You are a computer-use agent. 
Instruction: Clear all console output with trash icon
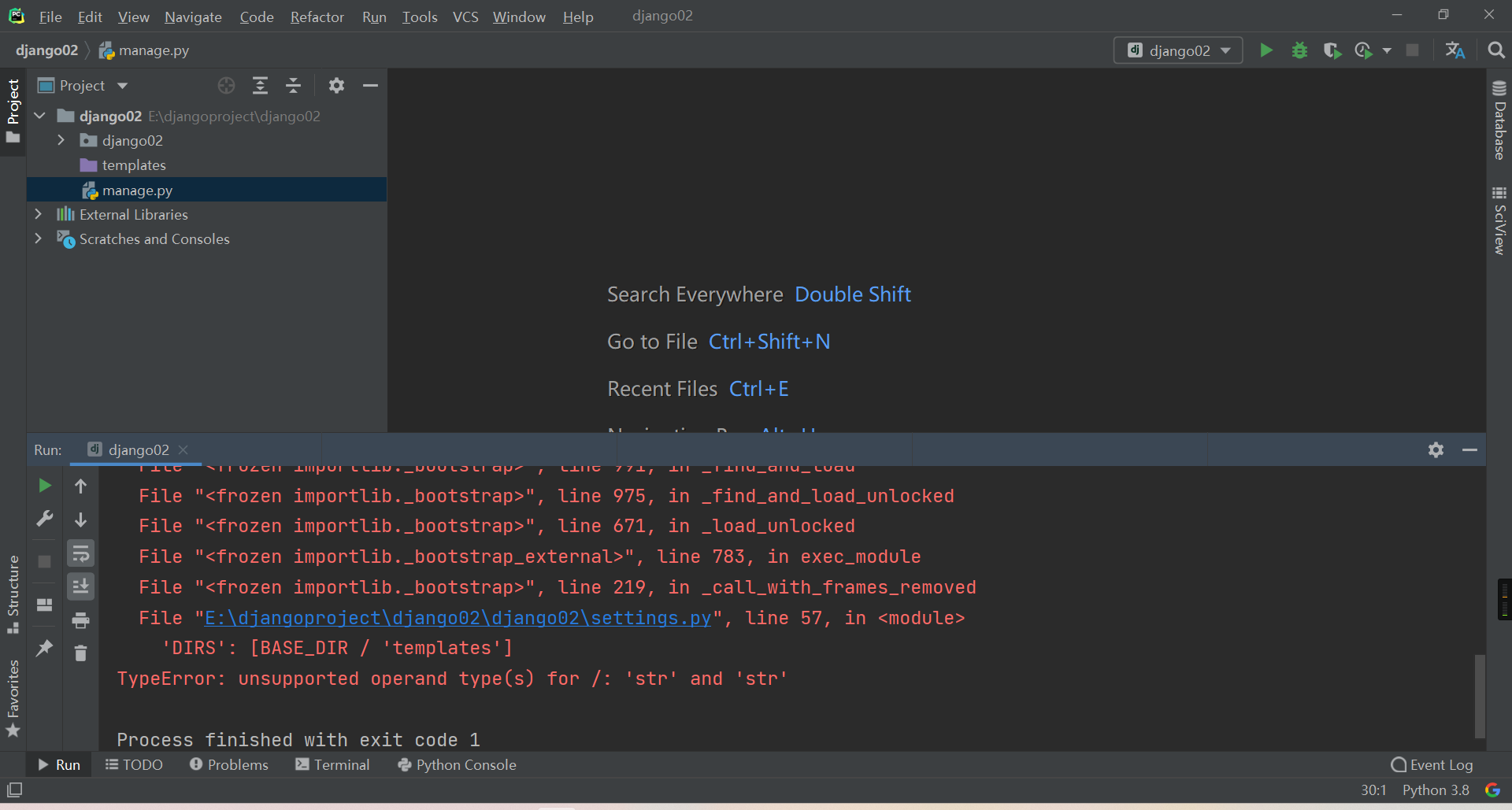(x=80, y=653)
